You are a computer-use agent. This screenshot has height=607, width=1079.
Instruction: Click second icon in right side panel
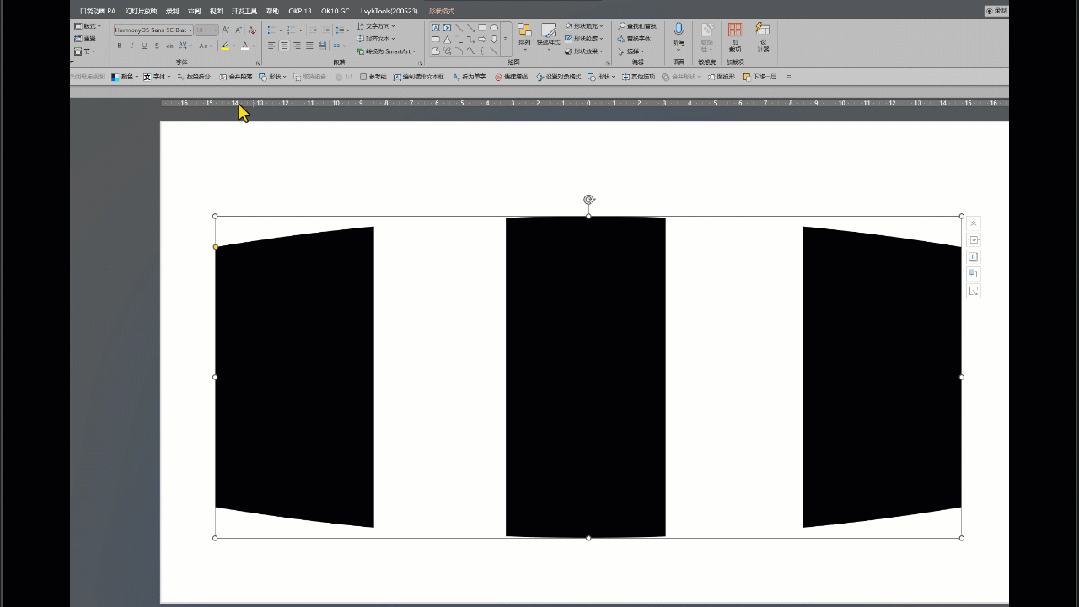pos(973,240)
